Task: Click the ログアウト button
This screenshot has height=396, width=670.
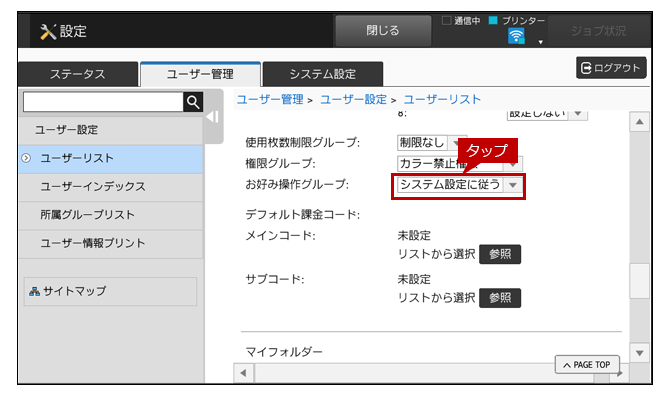Action: click(x=611, y=68)
